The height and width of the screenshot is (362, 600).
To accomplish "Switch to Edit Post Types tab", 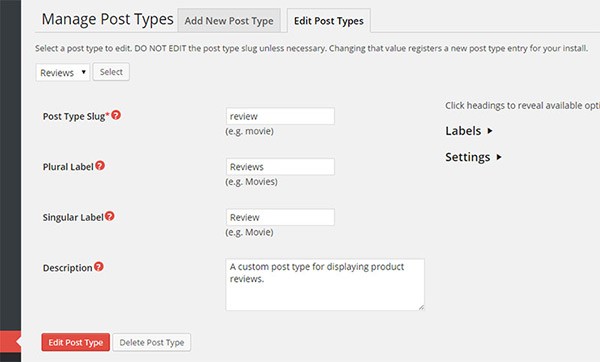I will pos(329,21).
